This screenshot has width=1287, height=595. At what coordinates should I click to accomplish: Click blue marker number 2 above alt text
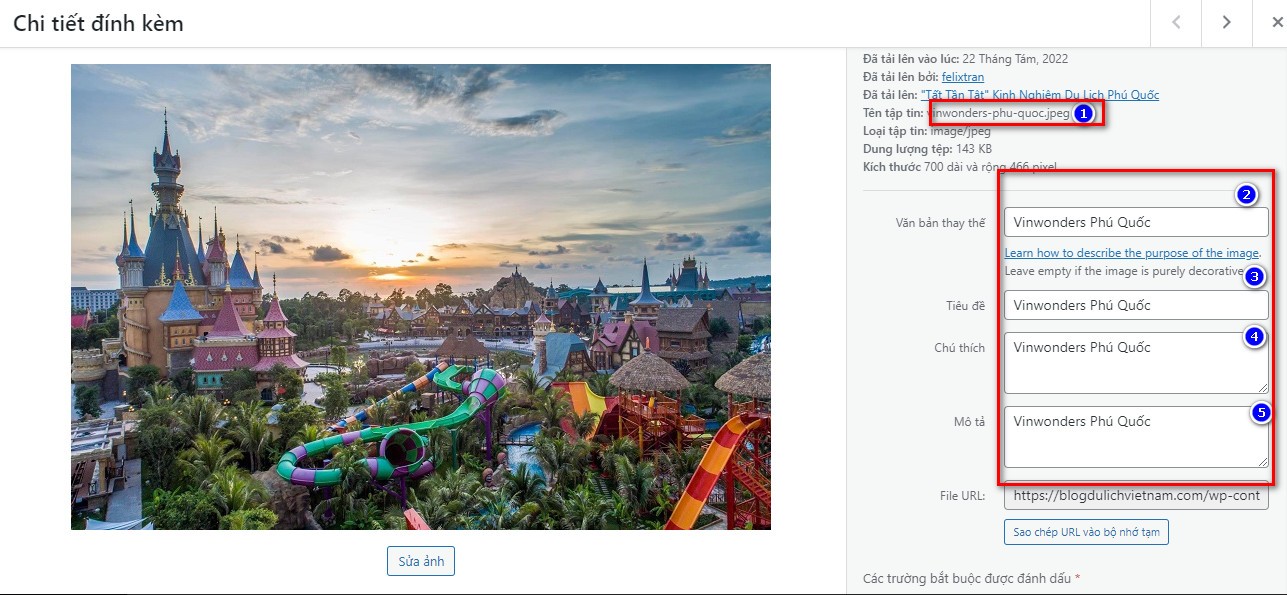coord(1245,195)
